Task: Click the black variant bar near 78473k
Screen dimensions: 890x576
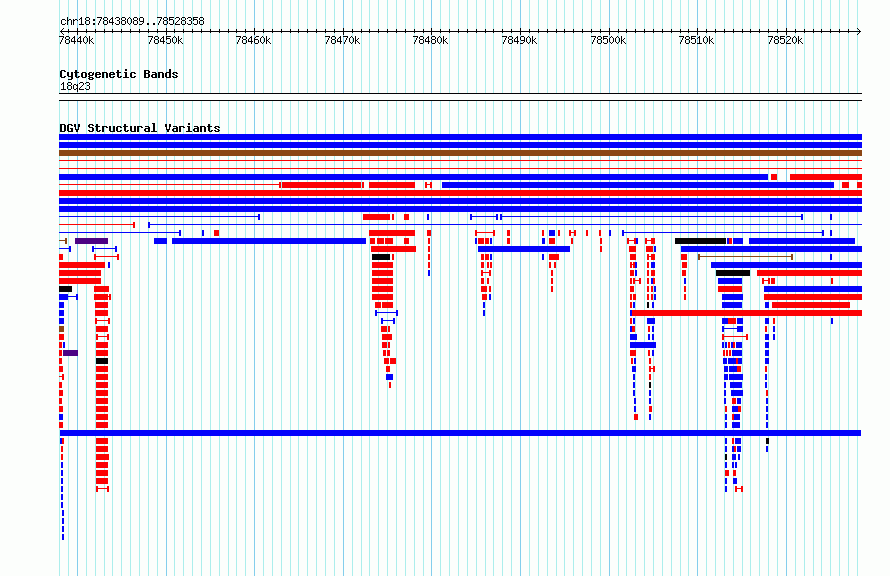Action: (381, 257)
